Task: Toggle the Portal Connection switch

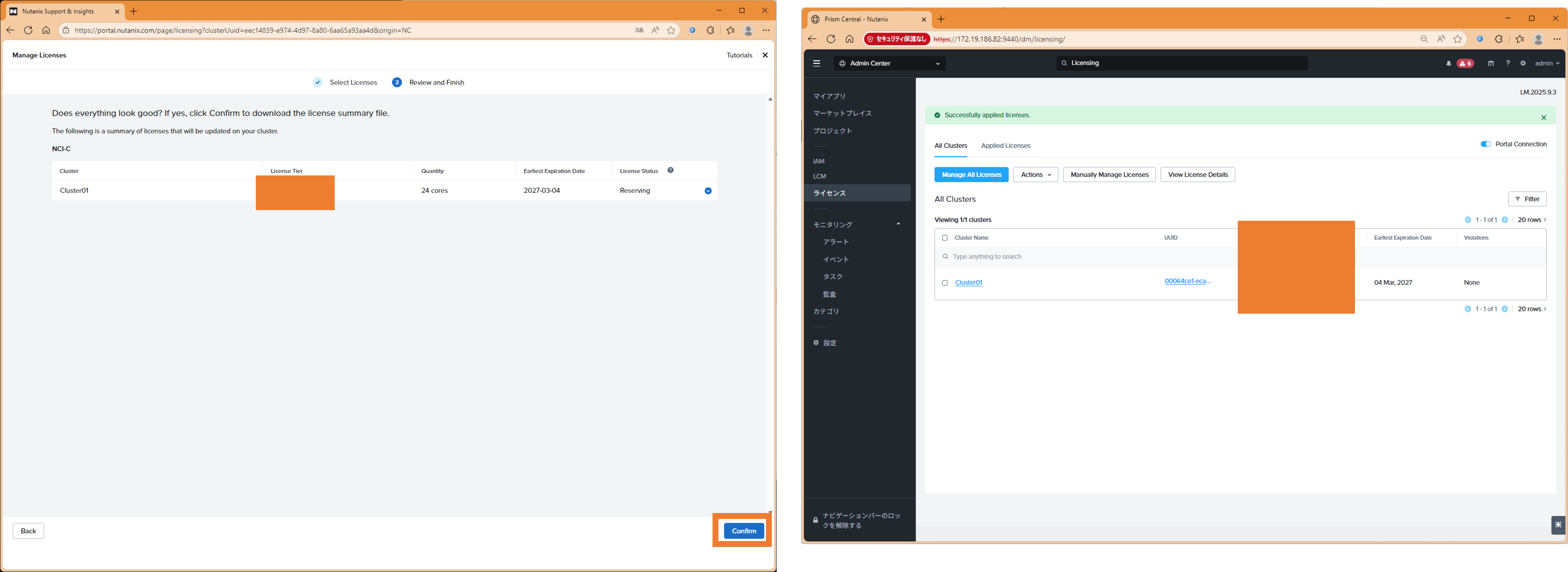Action: coord(1485,144)
